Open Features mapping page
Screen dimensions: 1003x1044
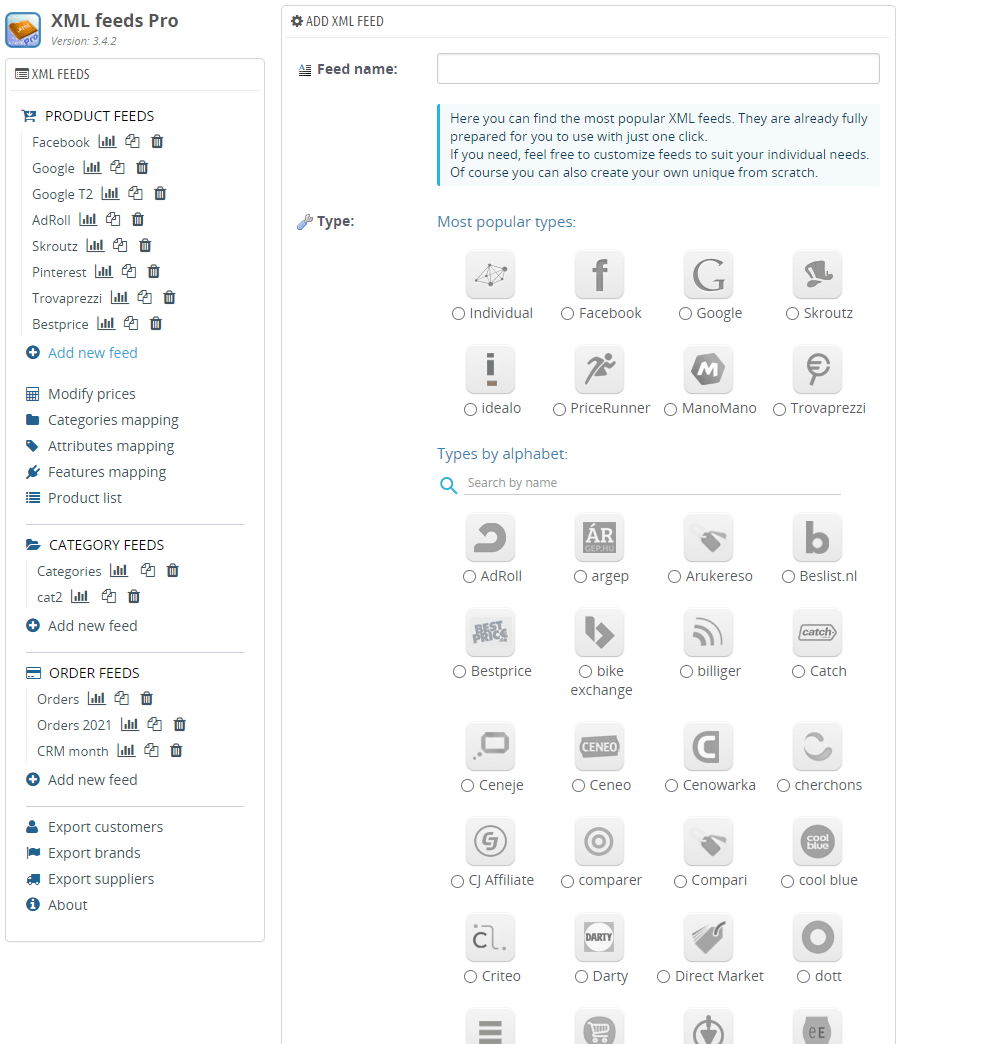click(107, 472)
